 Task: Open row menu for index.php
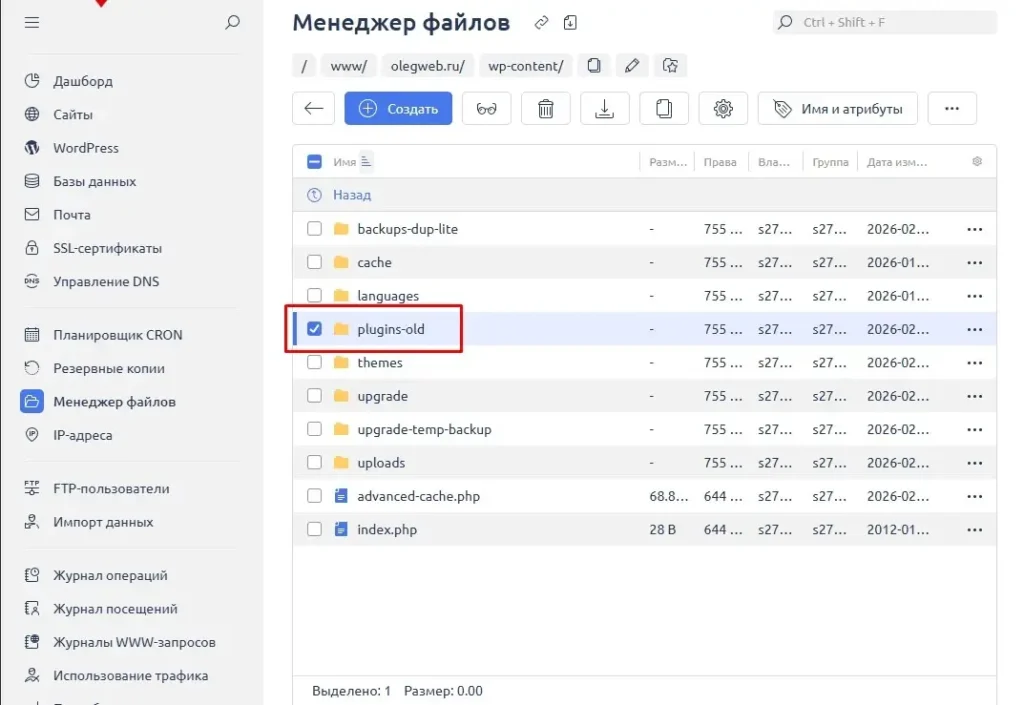(x=974, y=529)
